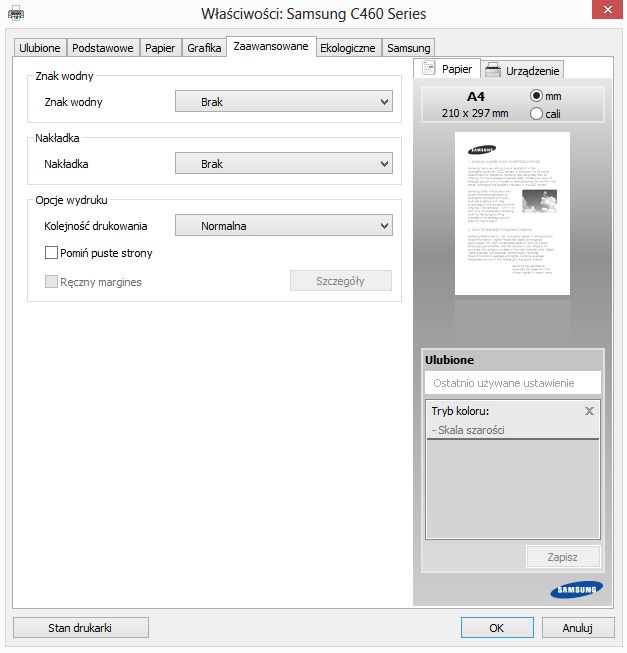The width and height of the screenshot is (627, 653).
Task: Click the A4 page preview thumbnail
Action: click(512, 214)
